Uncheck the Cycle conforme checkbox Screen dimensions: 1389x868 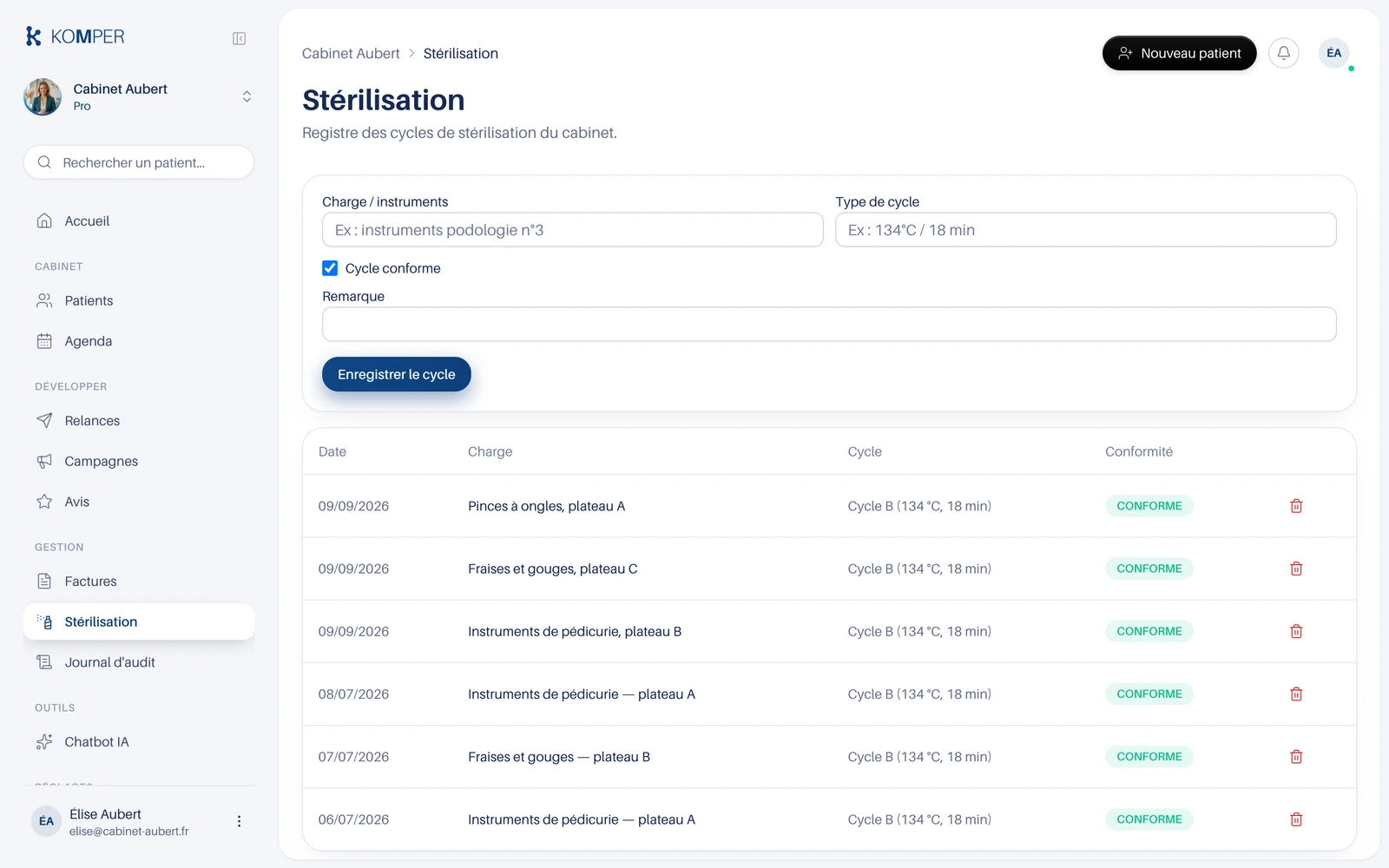pyautogui.click(x=330, y=268)
